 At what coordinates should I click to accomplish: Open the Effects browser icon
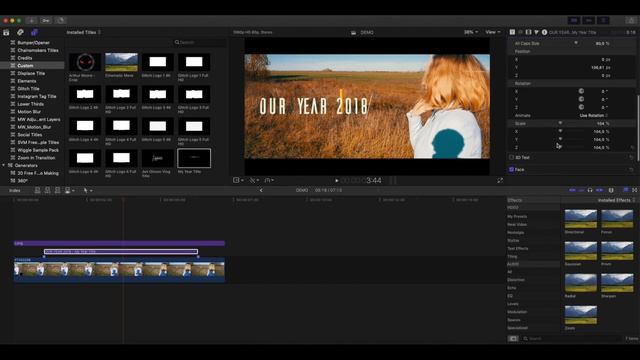click(626, 190)
